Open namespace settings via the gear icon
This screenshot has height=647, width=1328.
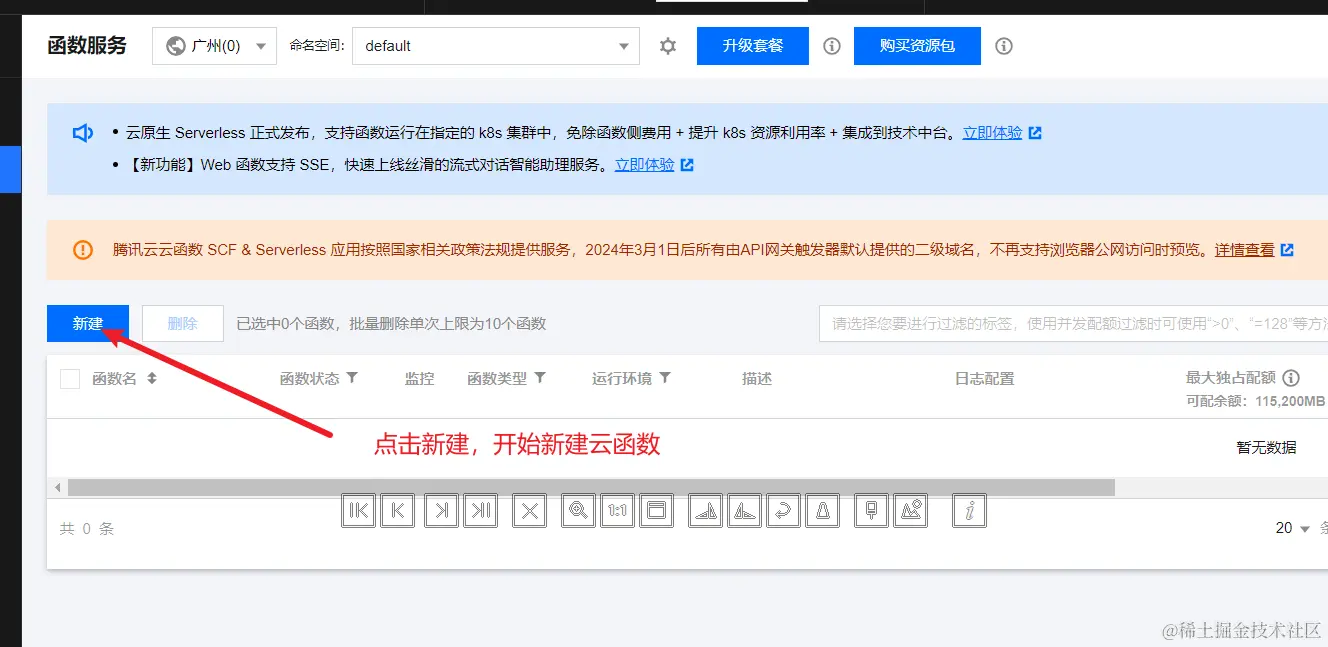pos(668,46)
